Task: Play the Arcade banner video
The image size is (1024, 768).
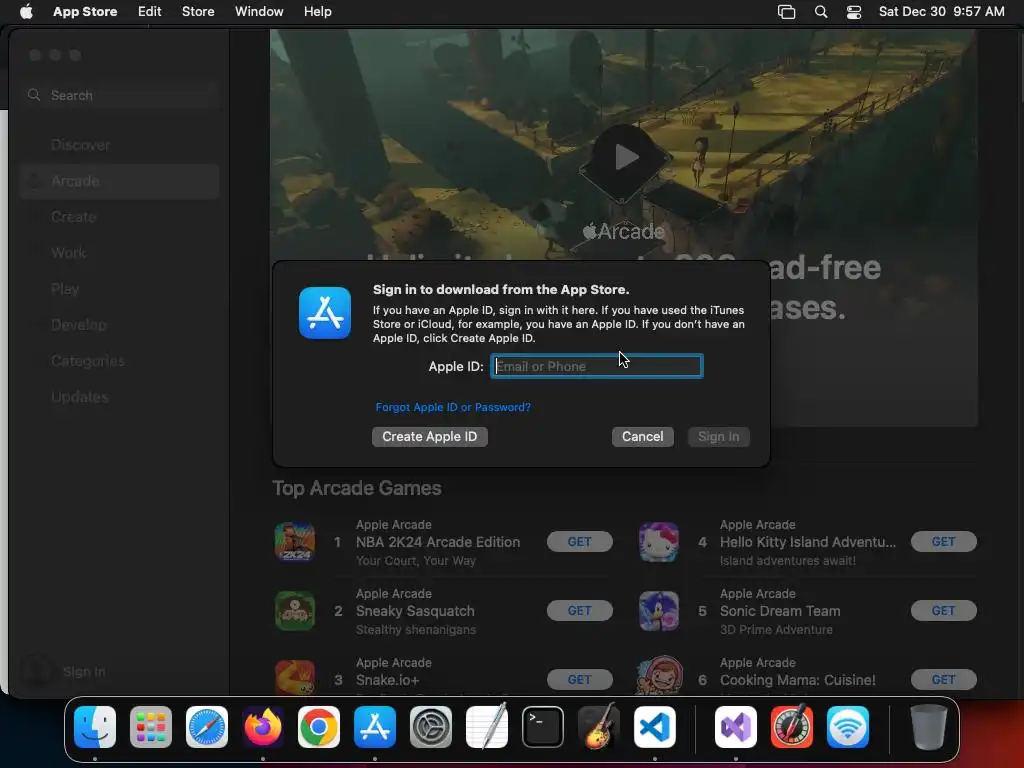Action: coord(625,157)
